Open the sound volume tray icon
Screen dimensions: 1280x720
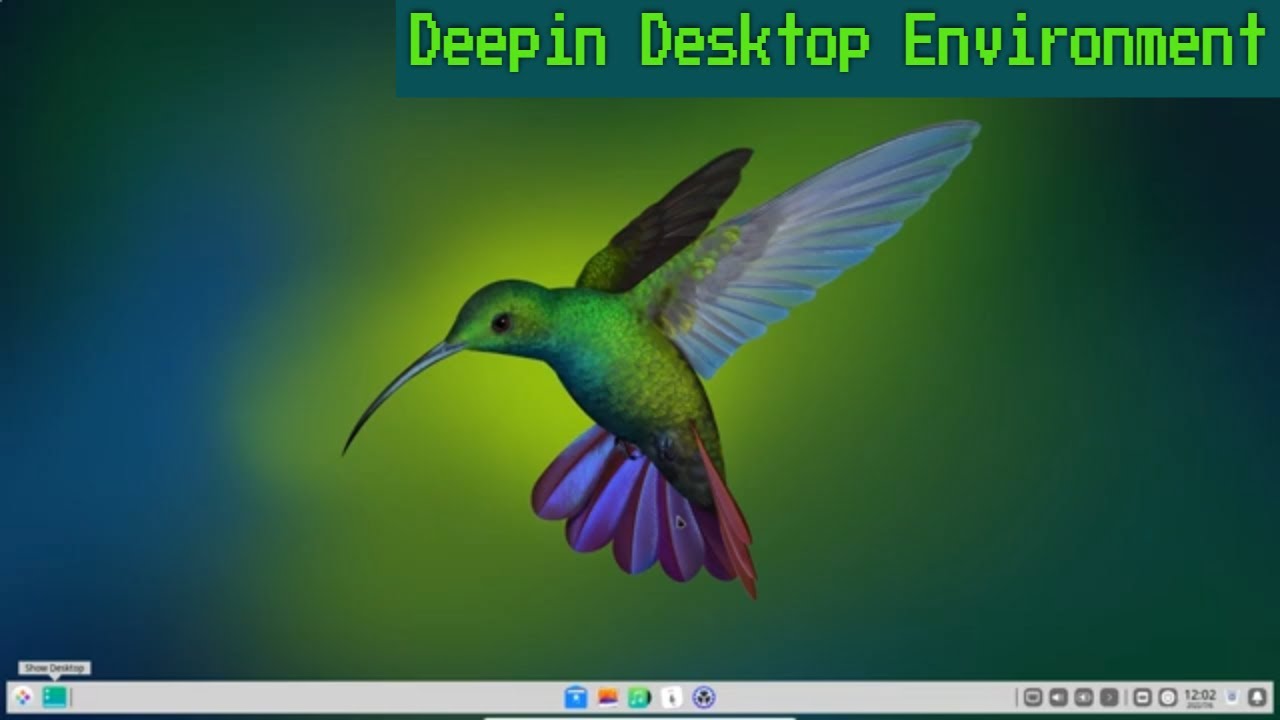1058,697
